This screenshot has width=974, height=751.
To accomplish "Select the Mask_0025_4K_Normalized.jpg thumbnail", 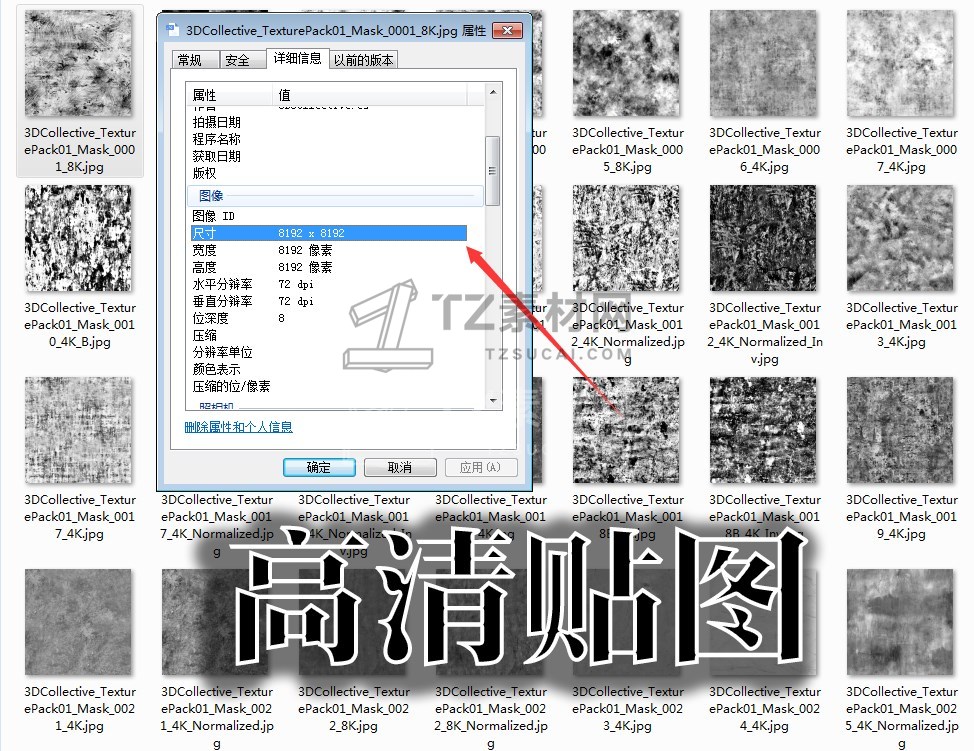I will (x=900, y=622).
